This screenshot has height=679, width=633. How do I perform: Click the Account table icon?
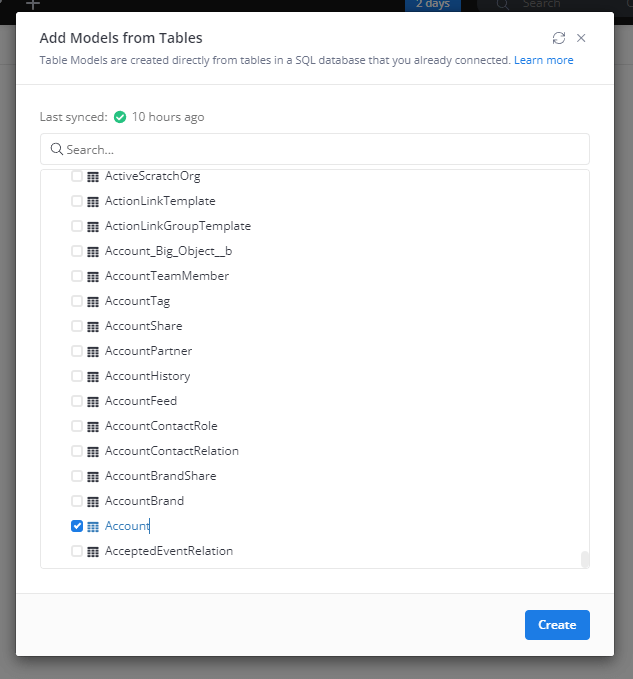click(93, 526)
